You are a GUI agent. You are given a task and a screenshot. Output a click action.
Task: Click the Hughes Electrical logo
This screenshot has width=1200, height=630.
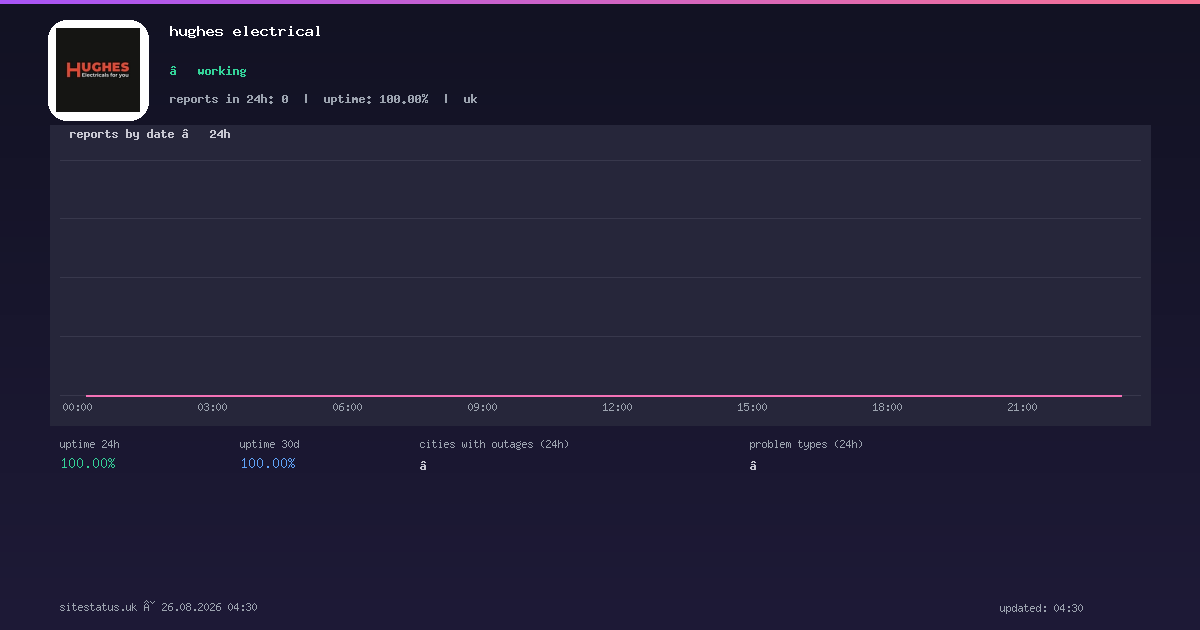tap(98, 70)
